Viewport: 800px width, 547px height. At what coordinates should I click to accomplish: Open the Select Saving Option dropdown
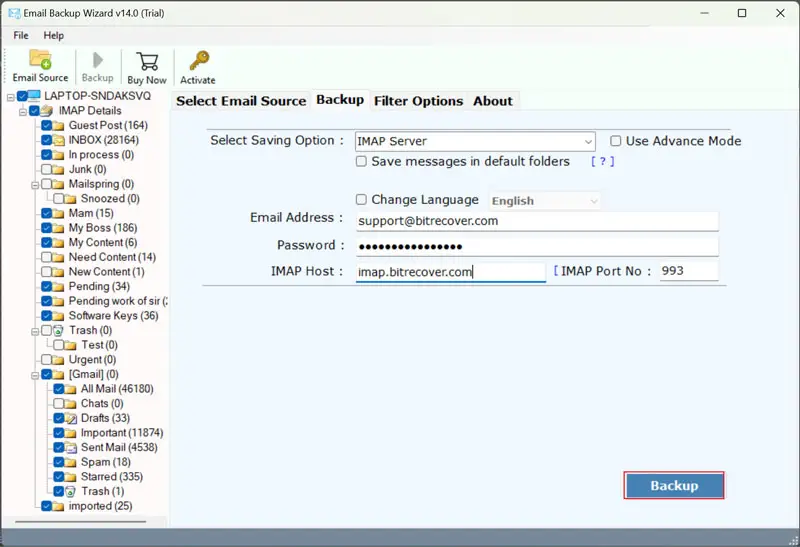click(587, 142)
